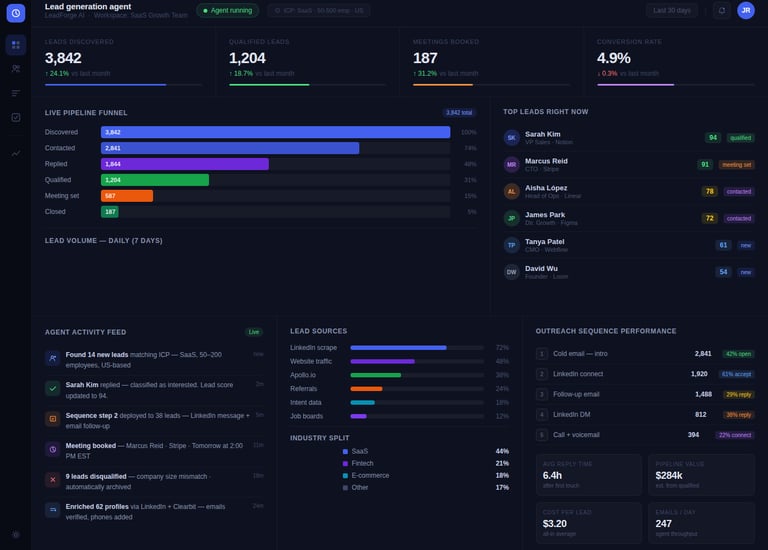Click the Discovered funnel bar

[x=275, y=132]
